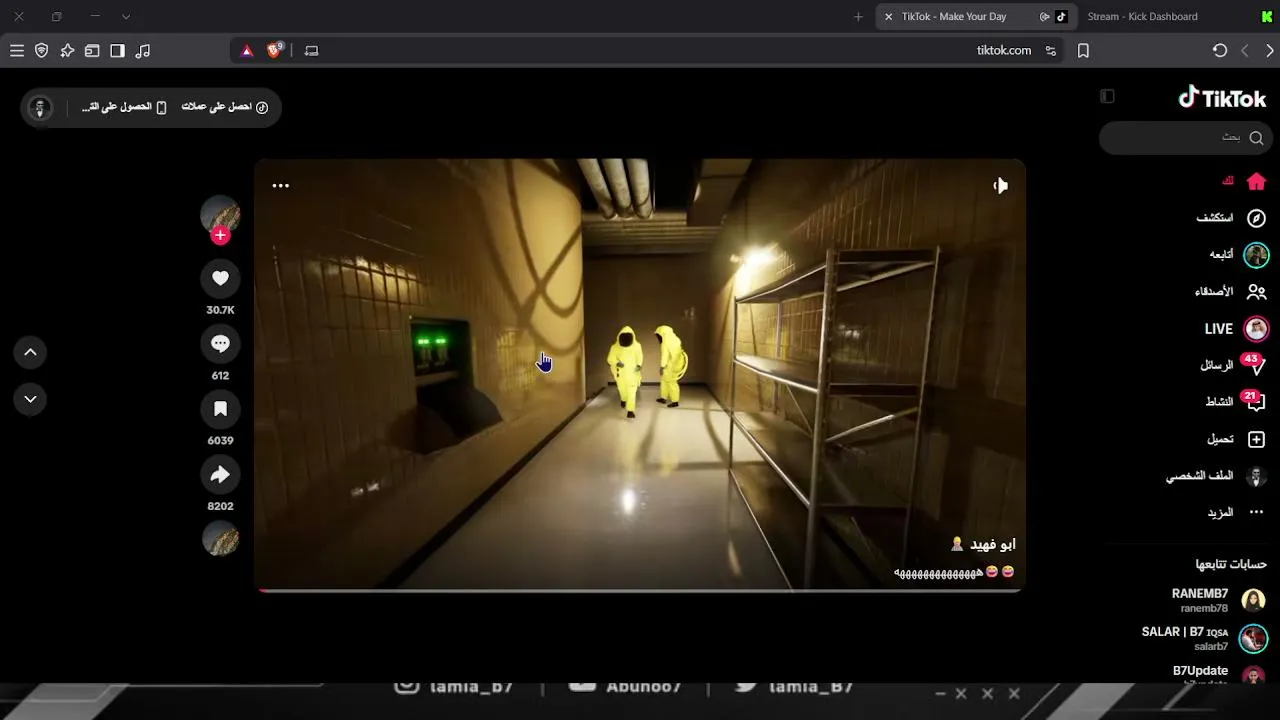Open the video three-dot options menu

click(281, 185)
